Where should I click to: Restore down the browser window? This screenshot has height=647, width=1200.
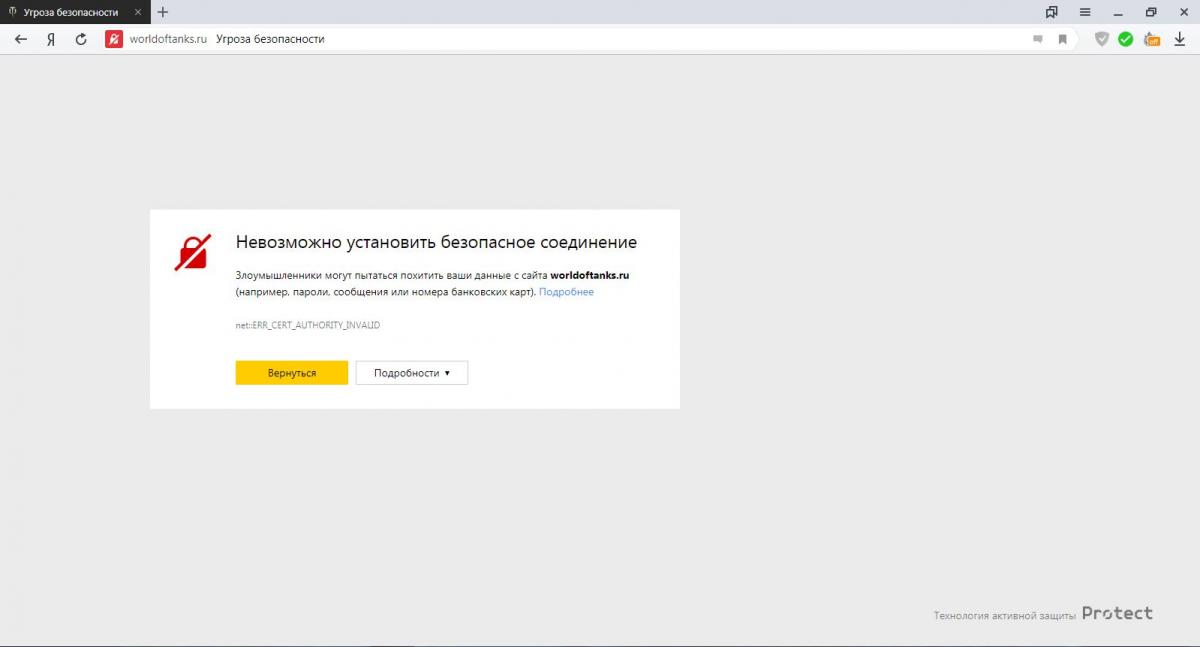click(x=1151, y=12)
